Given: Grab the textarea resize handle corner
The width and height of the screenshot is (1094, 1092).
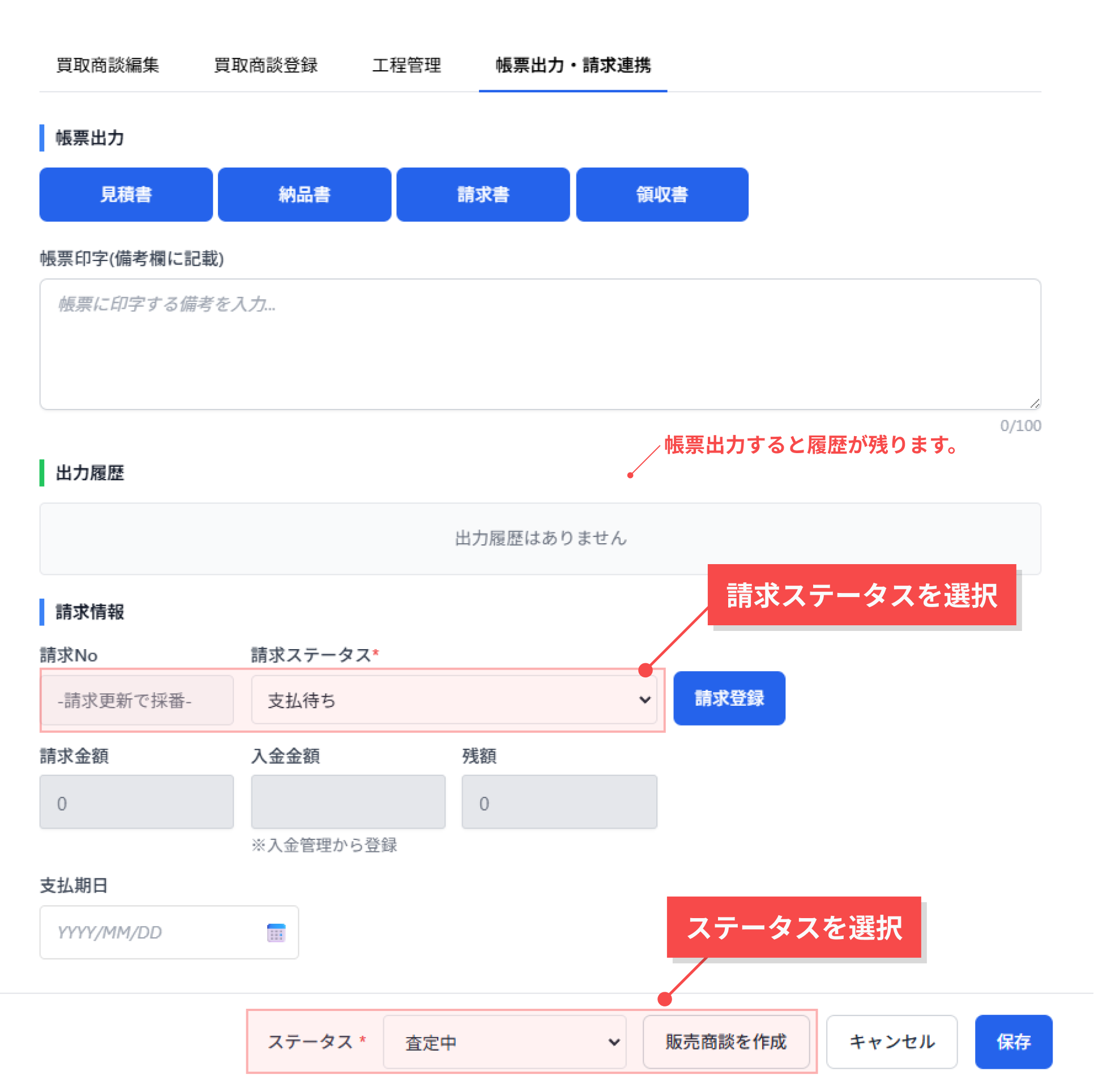Looking at the screenshot, I should coord(1035,403).
